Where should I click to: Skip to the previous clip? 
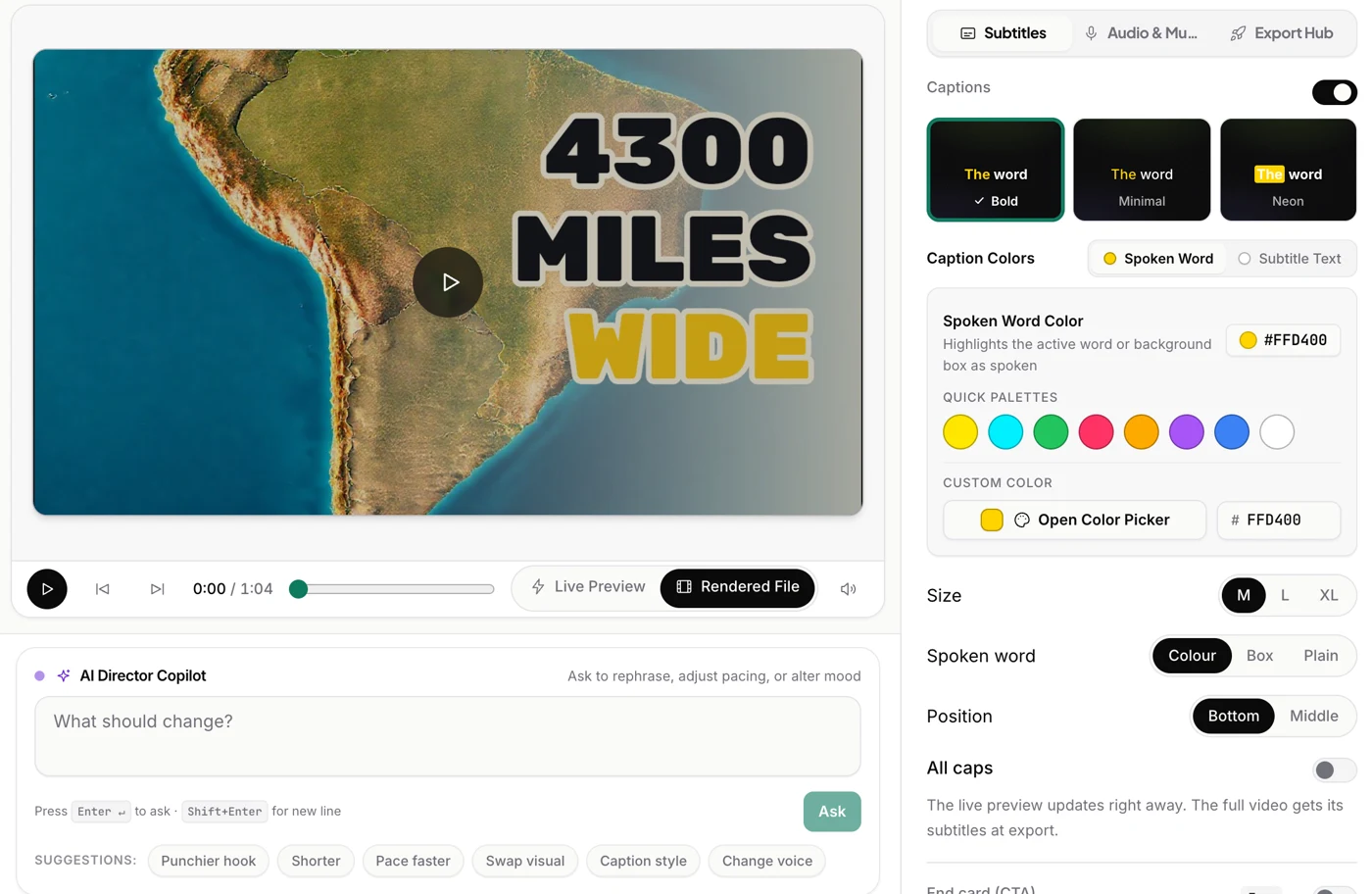tap(103, 589)
